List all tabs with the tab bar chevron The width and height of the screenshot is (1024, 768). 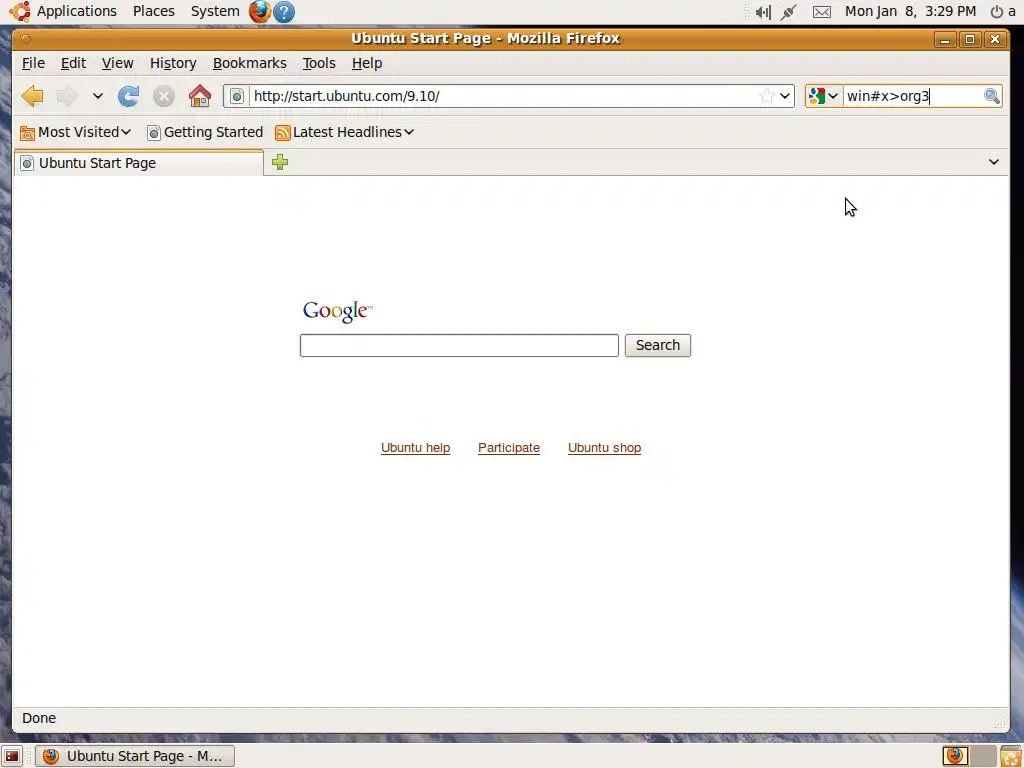pyautogui.click(x=993, y=162)
